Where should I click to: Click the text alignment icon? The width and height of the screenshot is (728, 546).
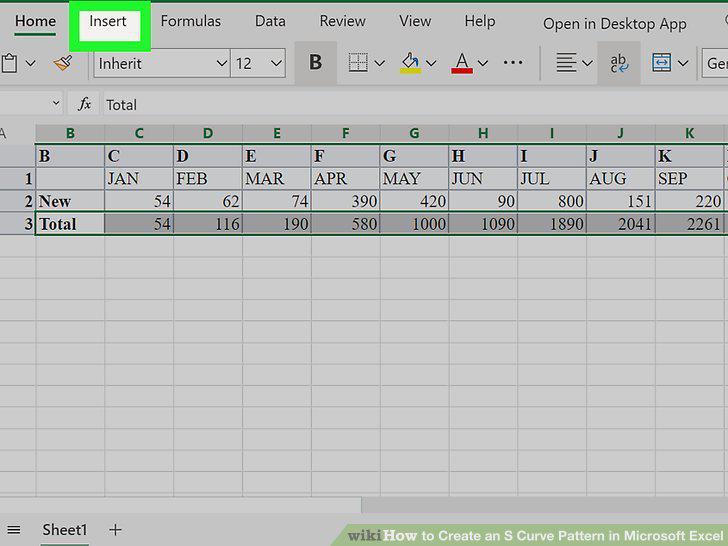[566, 63]
